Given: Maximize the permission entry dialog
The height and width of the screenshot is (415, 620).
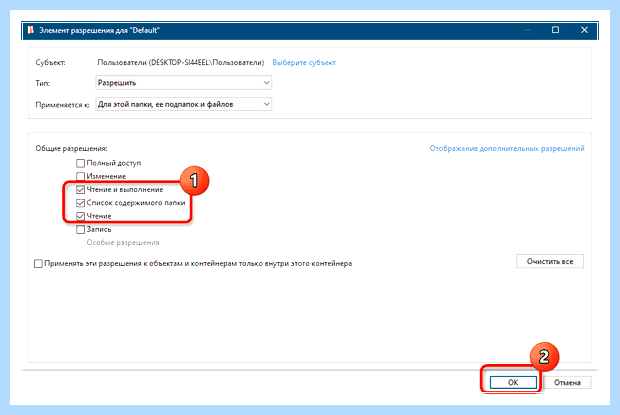Looking at the screenshot, I should click(556, 30).
